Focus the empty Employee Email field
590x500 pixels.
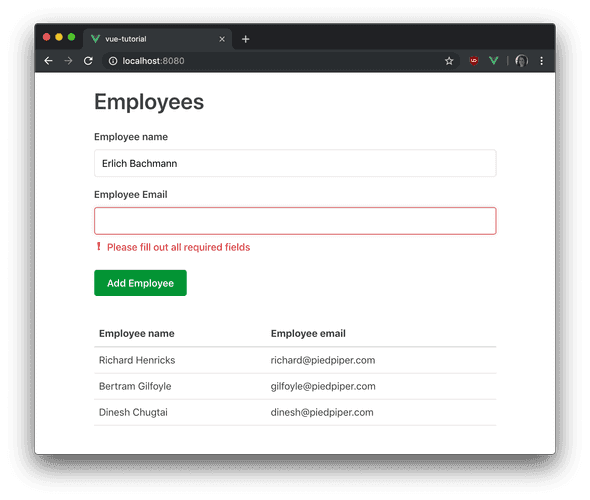tap(295, 221)
